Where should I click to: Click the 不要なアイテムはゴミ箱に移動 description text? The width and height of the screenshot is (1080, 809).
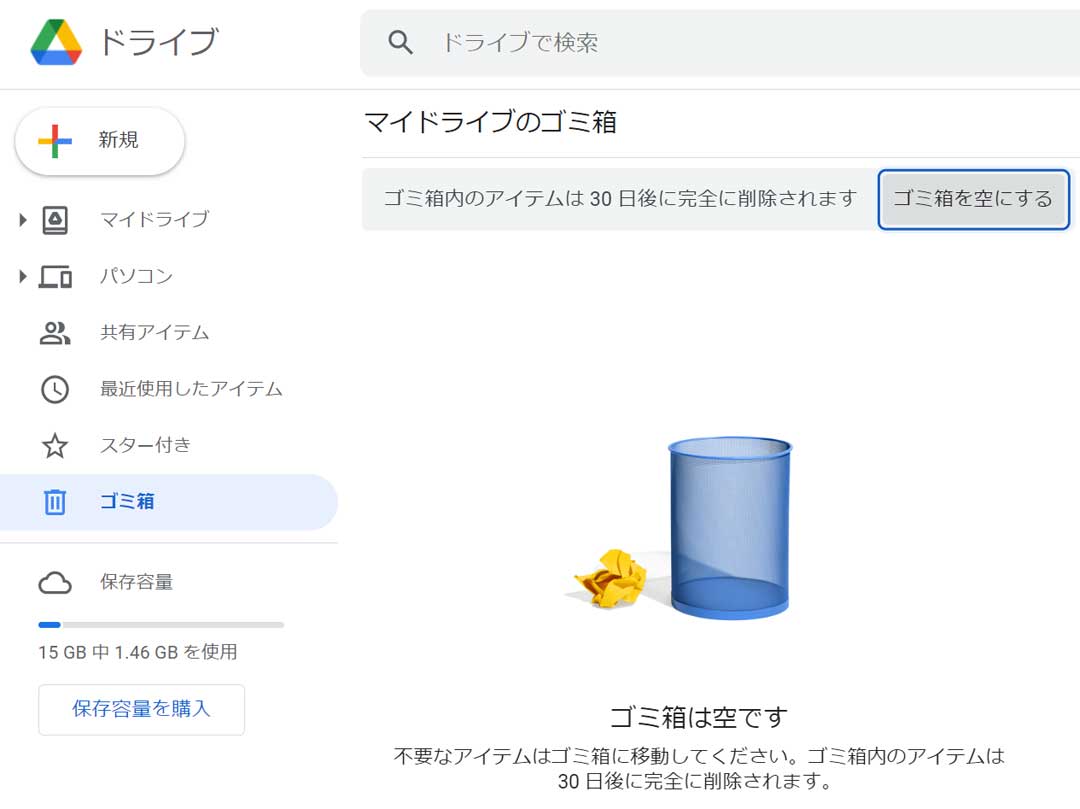coord(698,768)
